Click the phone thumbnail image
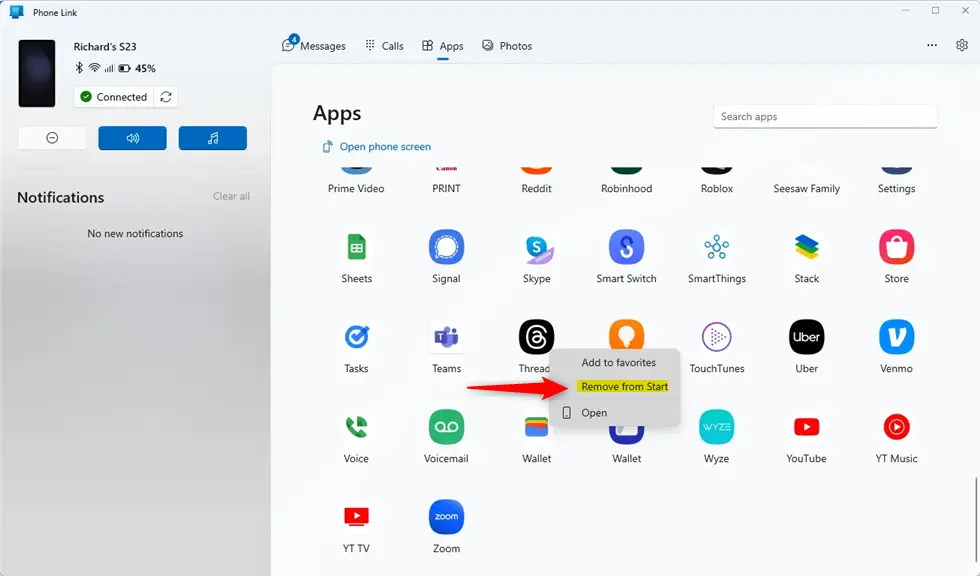 37,73
